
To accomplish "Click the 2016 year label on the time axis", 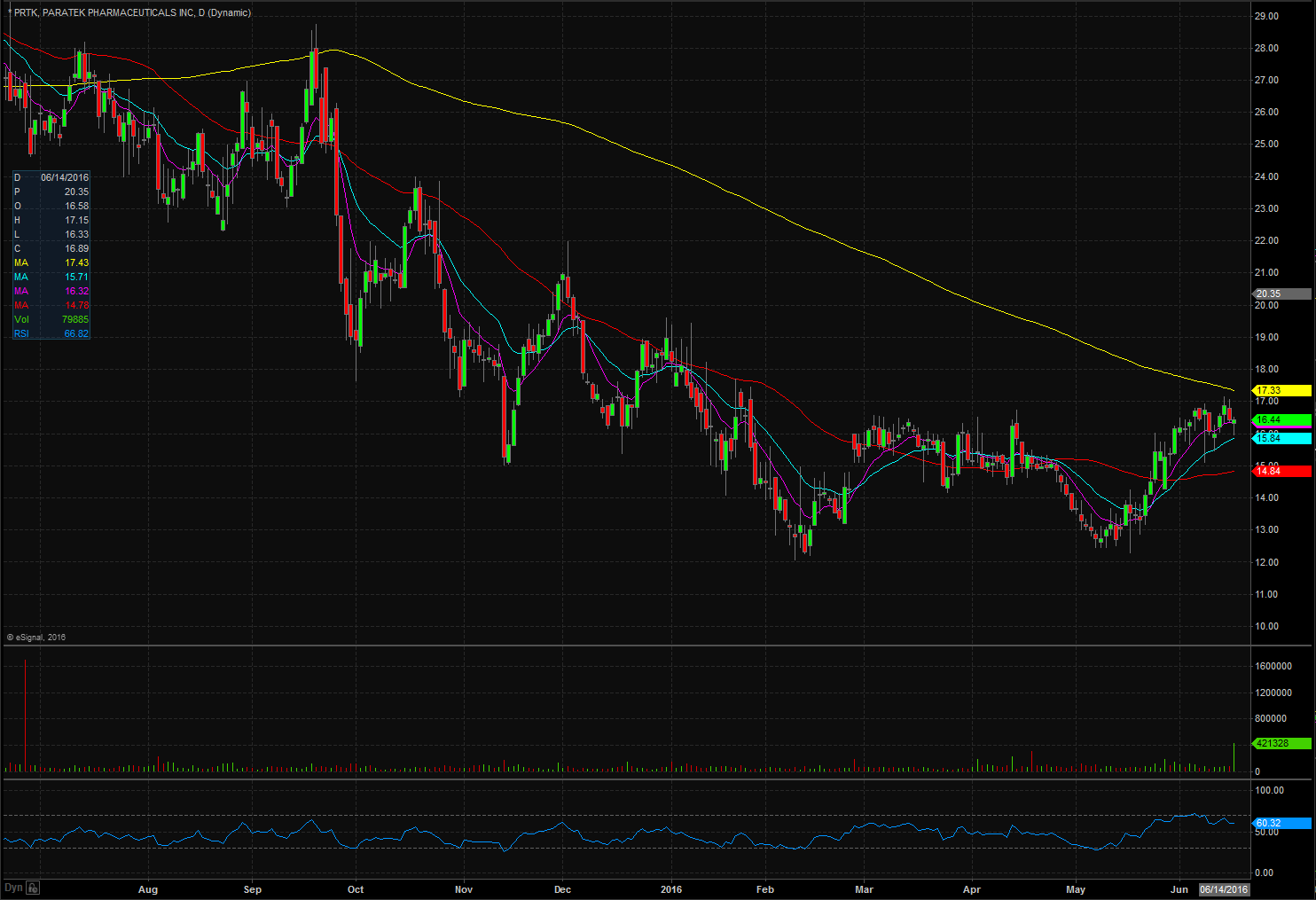I will click(x=671, y=889).
